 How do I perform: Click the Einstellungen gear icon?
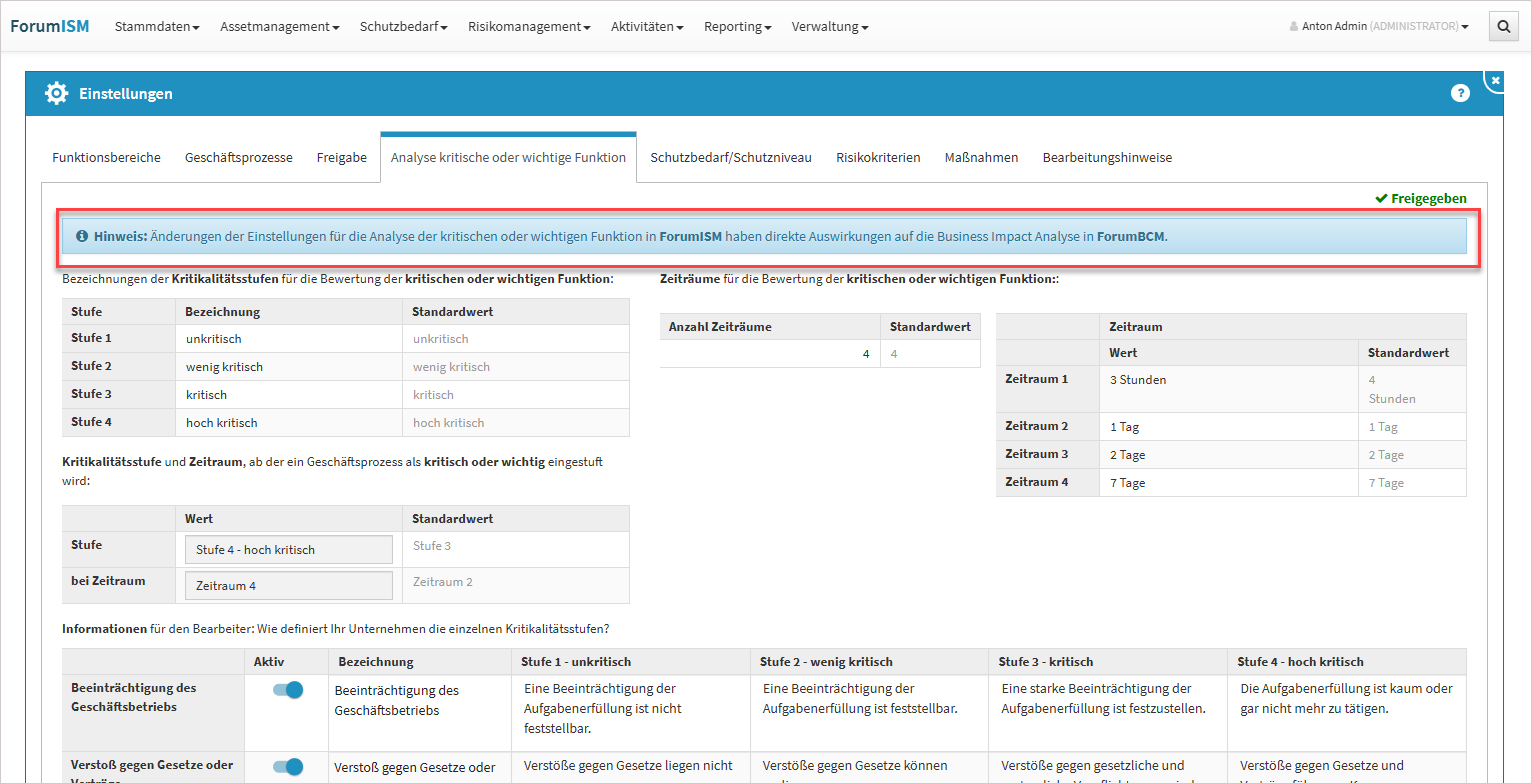(57, 93)
